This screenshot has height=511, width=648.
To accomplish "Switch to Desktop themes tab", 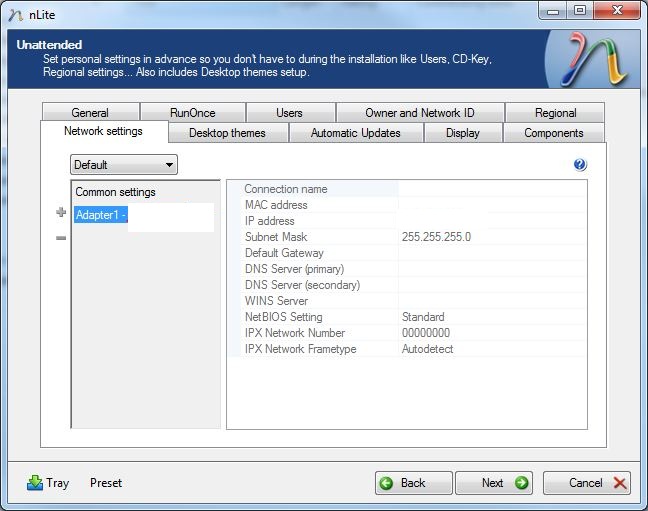I will pos(227,133).
